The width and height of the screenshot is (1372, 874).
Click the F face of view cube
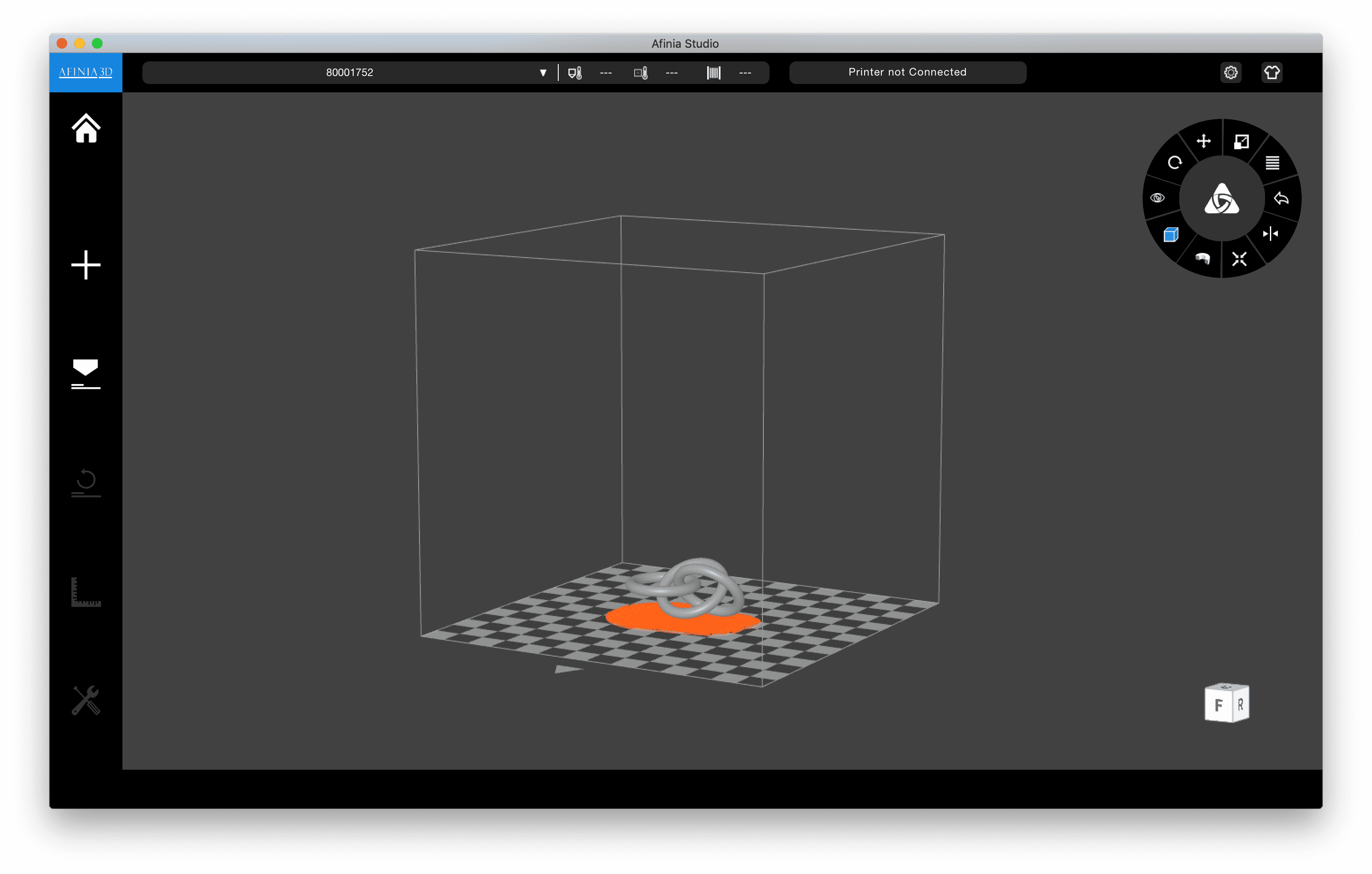(x=1218, y=705)
